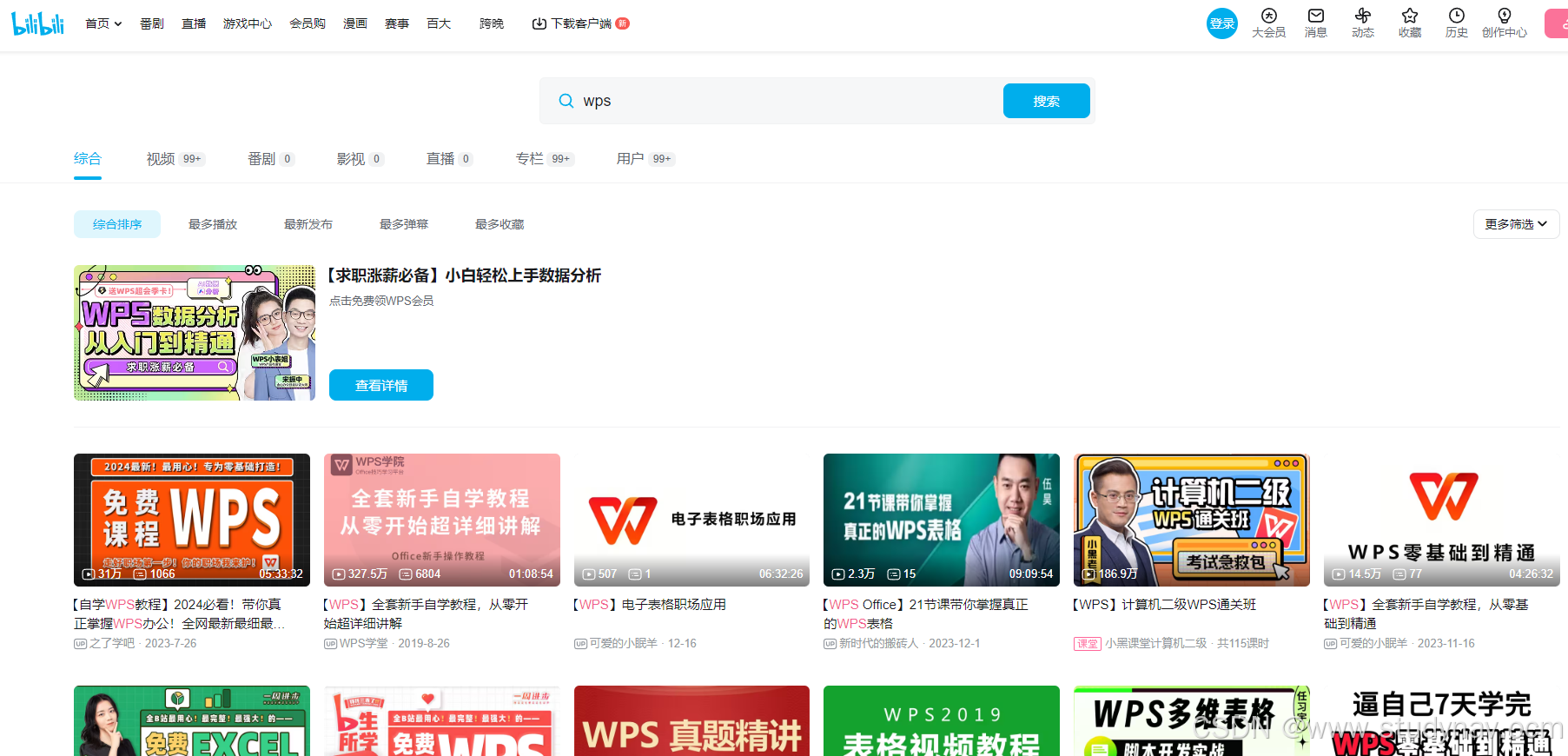Open 百大 in top navigation

tap(439, 23)
